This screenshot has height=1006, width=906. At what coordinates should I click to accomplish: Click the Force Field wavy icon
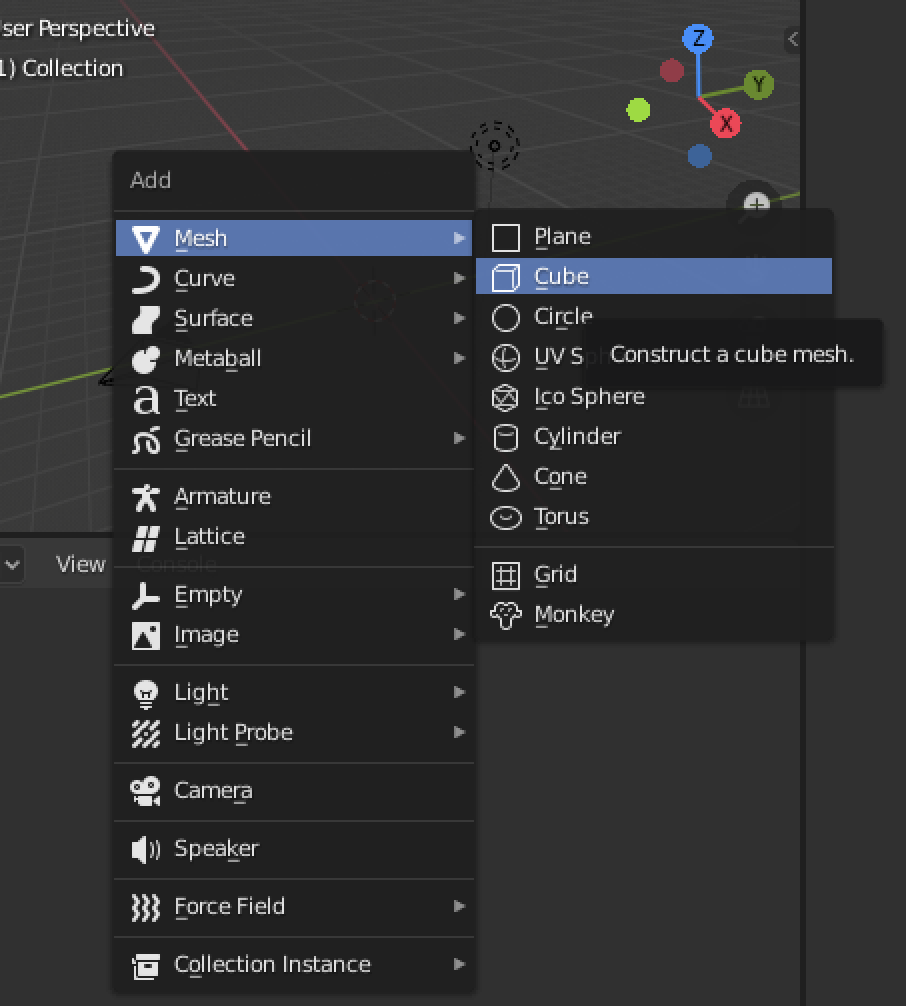pos(146,907)
